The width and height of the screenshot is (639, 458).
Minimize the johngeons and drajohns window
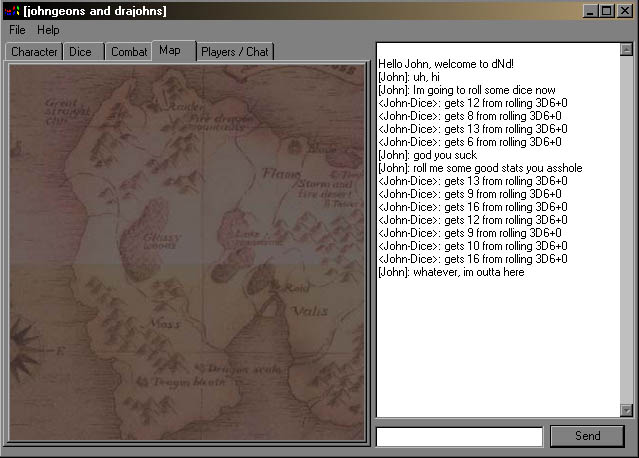click(x=590, y=11)
